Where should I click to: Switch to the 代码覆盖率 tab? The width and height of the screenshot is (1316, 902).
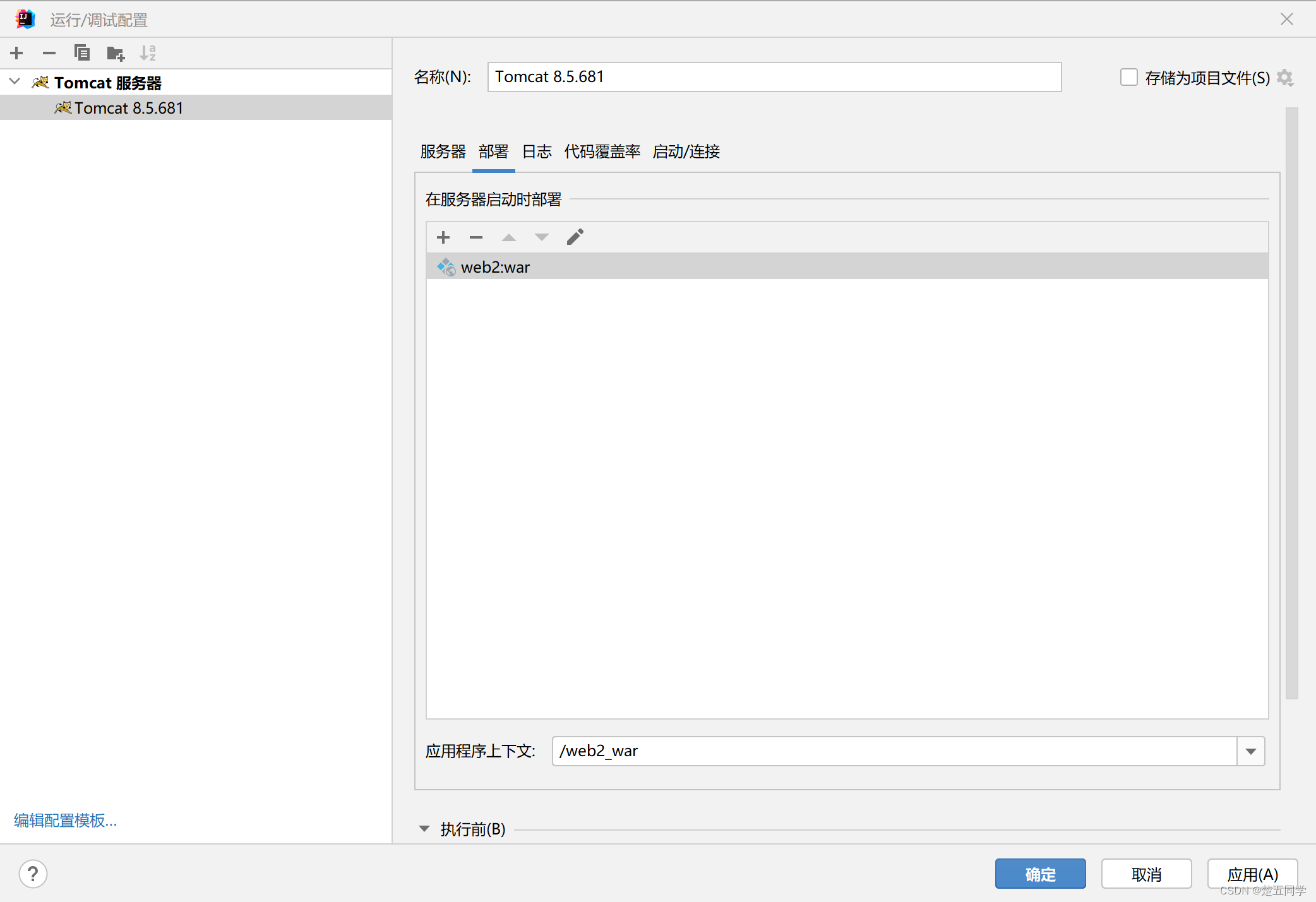coord(602,151)
